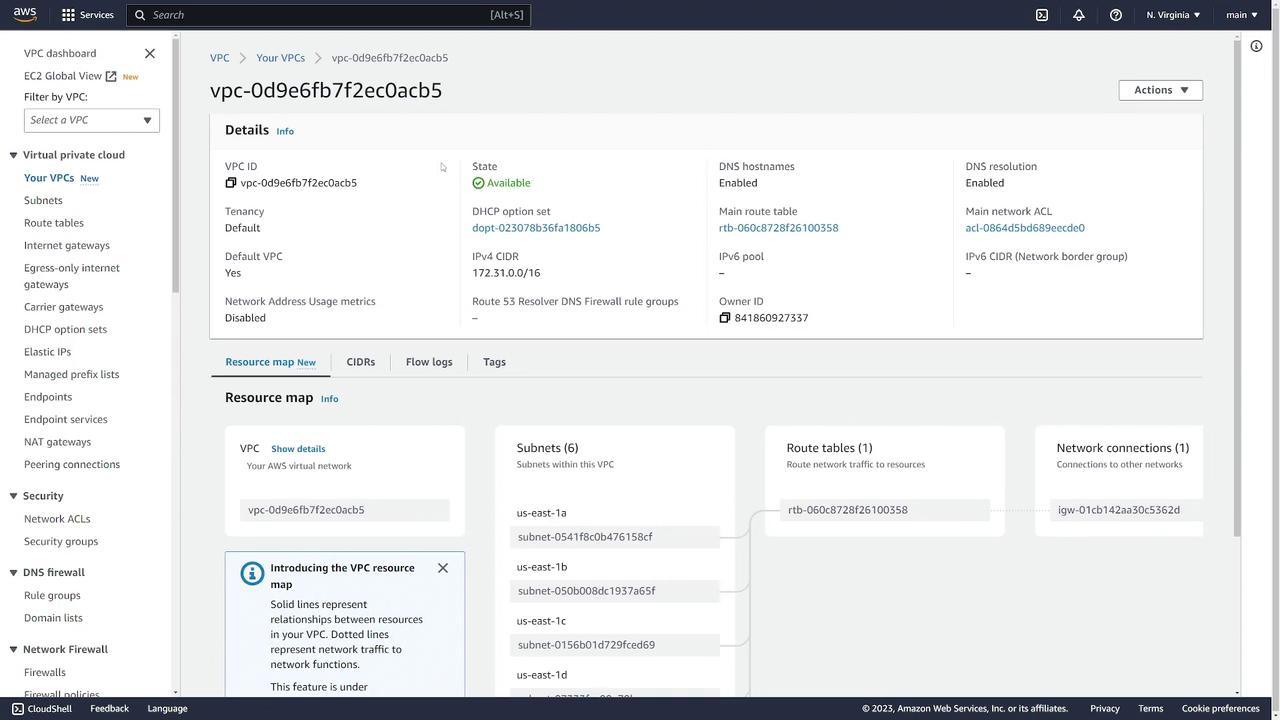Dismiss the VPC resource map intro notice
1280x720 pixels.
coord(443,568)
